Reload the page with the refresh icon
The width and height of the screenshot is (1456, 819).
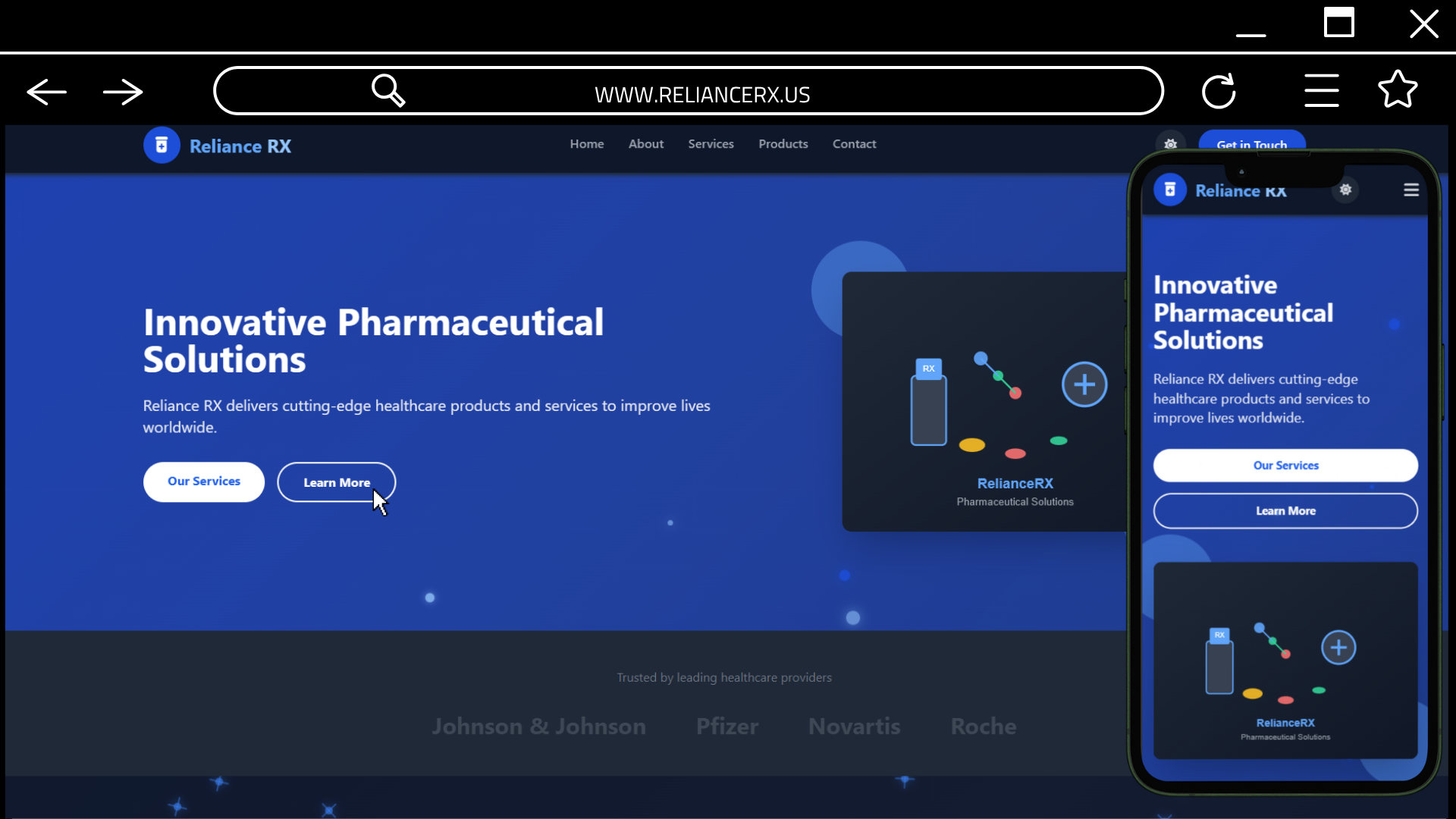click(1219, 90)
